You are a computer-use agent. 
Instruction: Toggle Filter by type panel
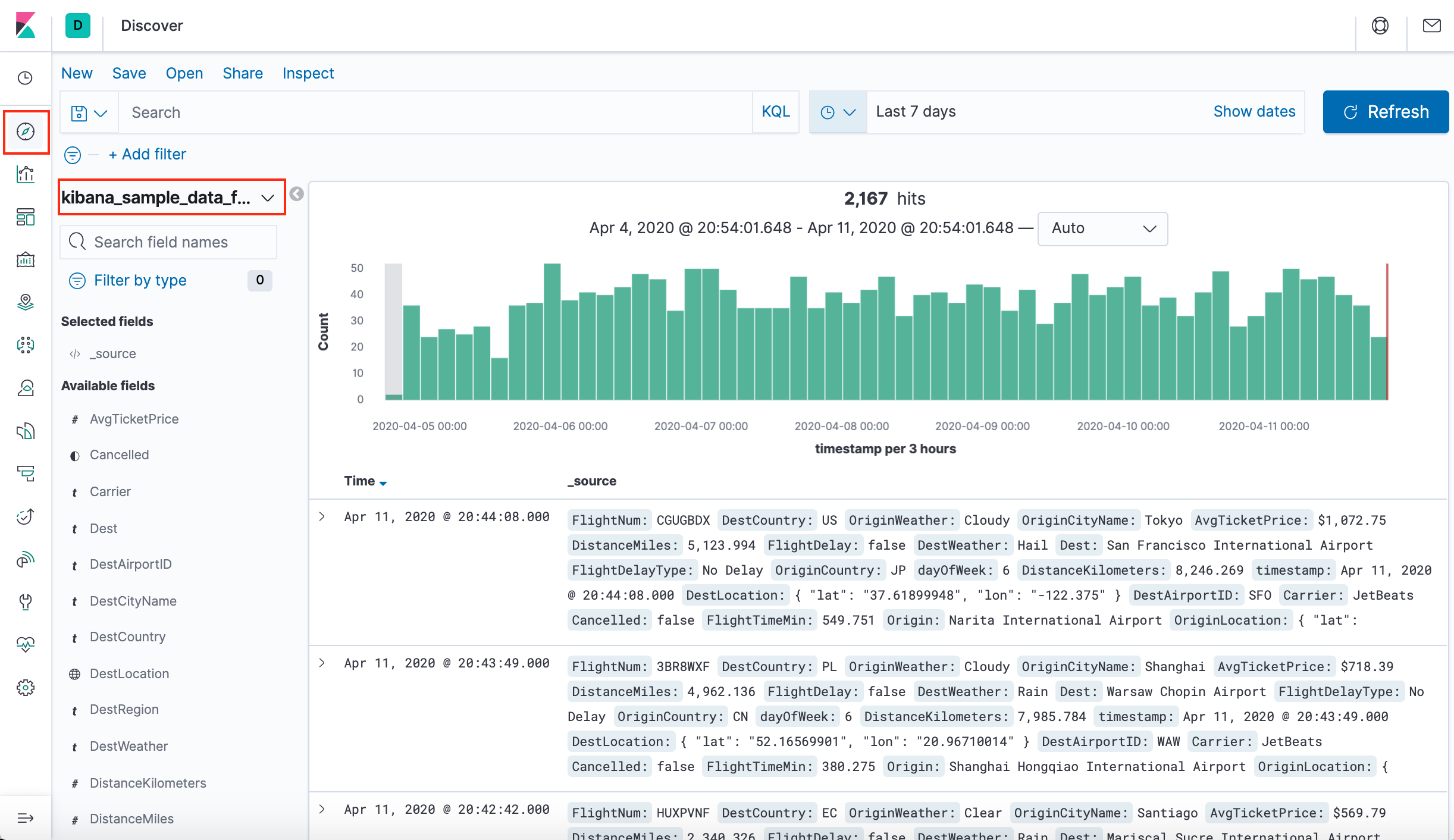[140, 280]
